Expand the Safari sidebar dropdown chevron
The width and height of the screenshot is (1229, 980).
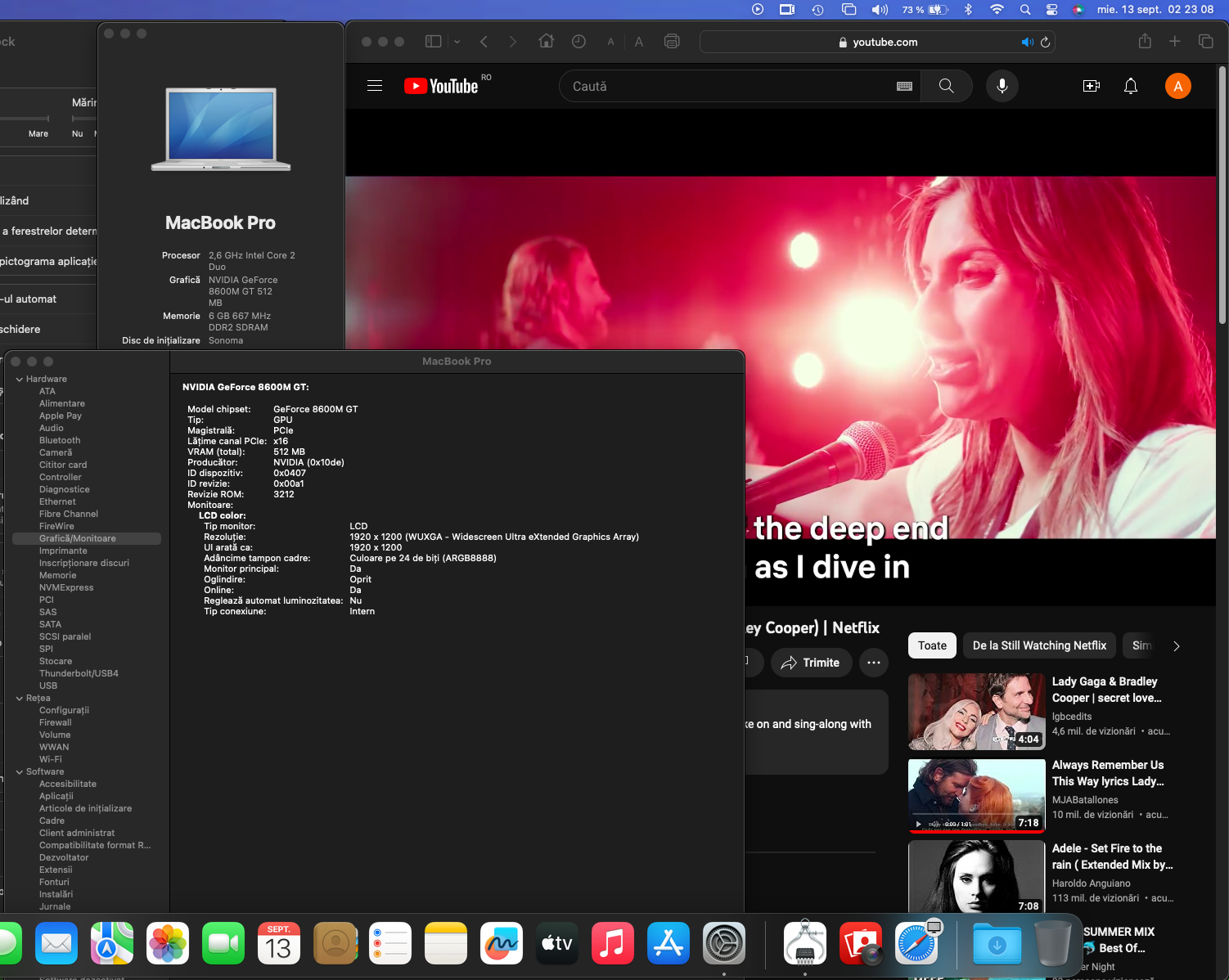click(457, 42)
